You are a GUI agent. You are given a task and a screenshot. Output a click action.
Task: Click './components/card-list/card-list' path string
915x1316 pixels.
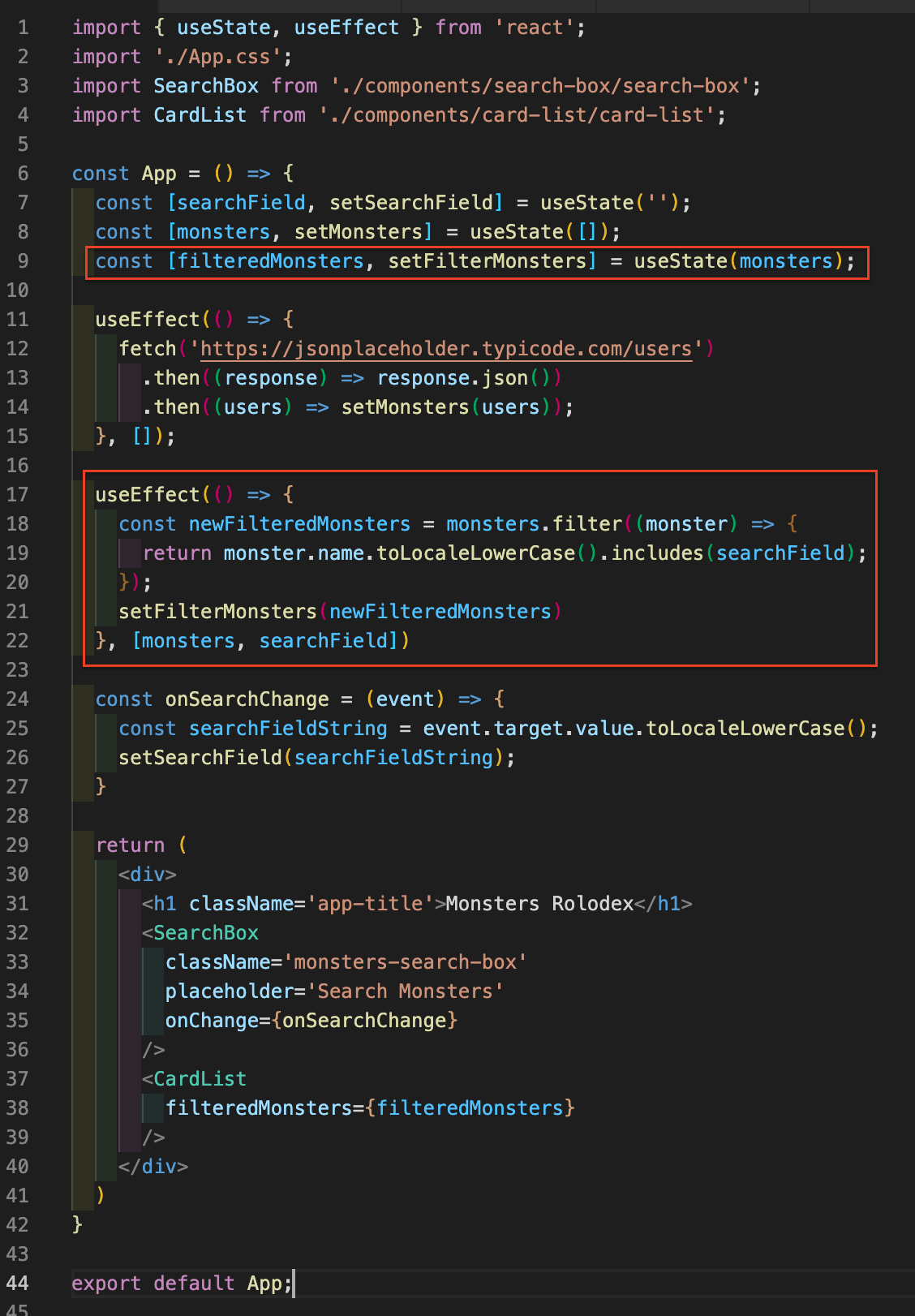(517, 115)
